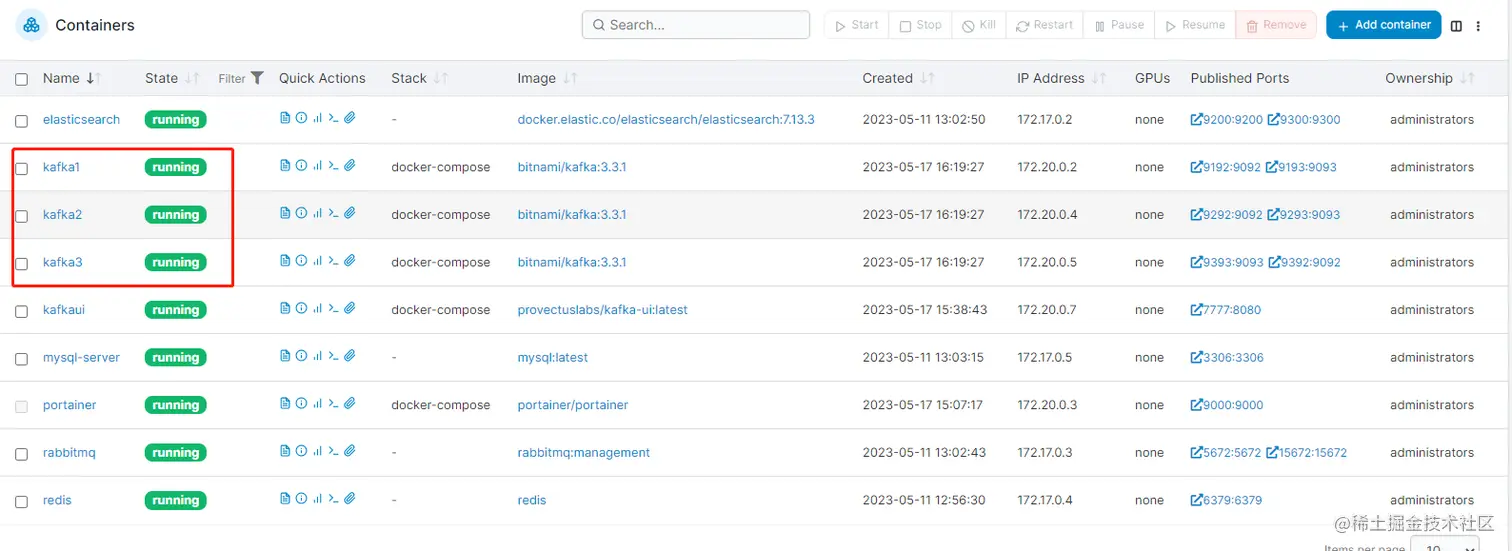Focus the container Search field
The image size is (1512, 551).
pos(696,25)
